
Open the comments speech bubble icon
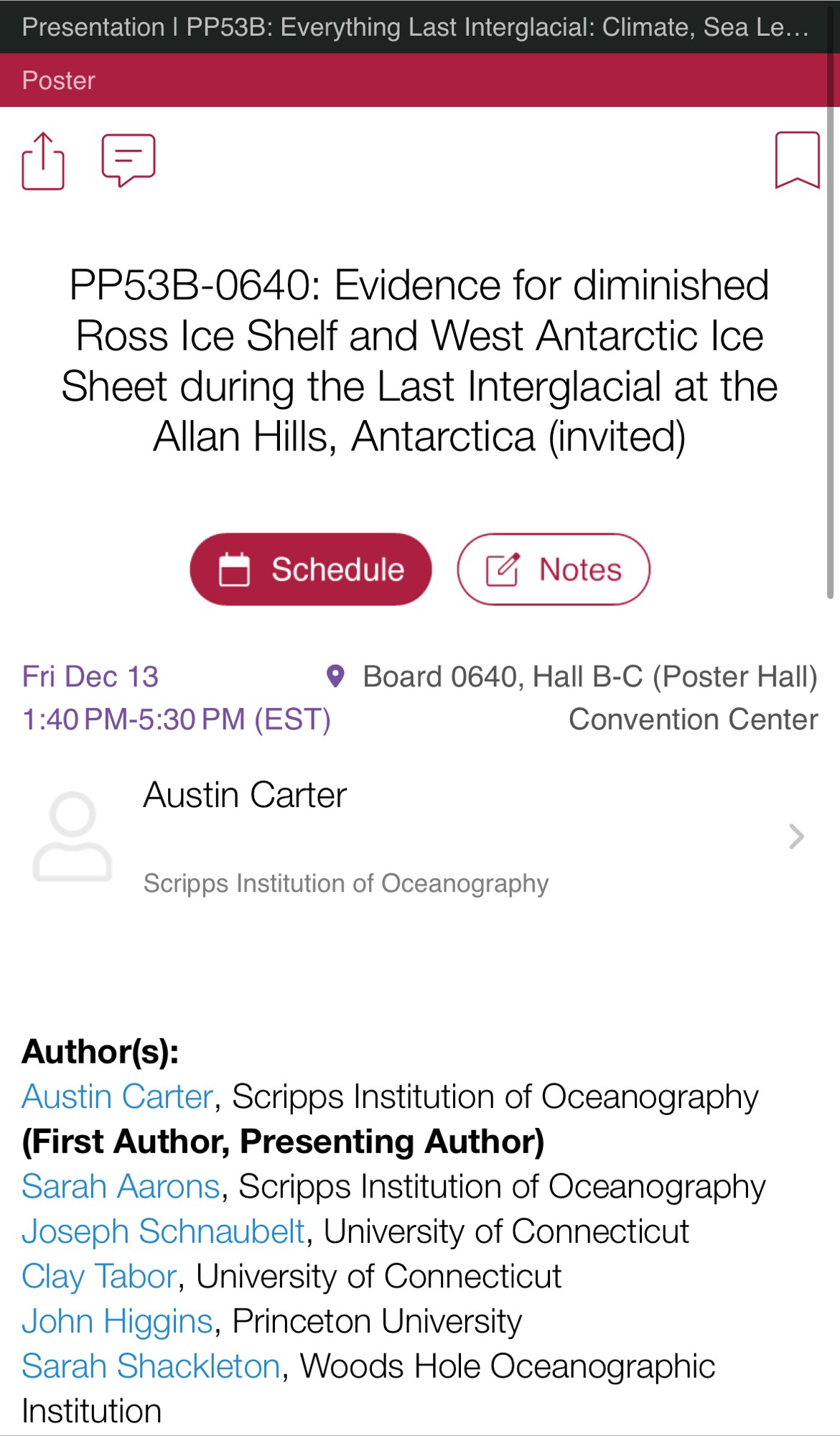point(129,160)
